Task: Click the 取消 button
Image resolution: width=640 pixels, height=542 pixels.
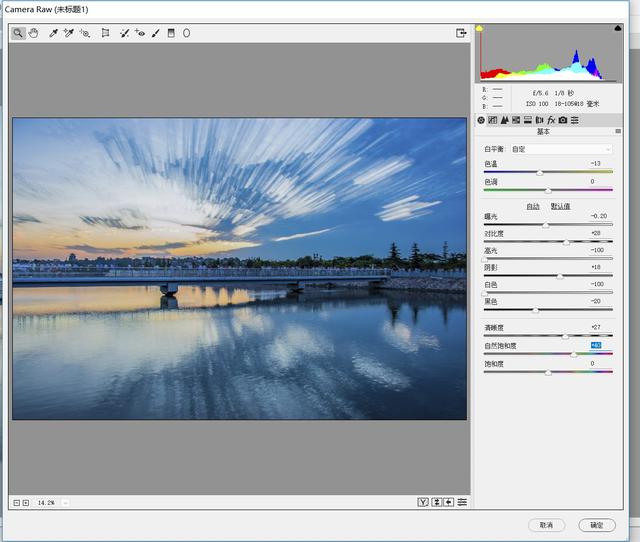Action: [x=547, y=525]
